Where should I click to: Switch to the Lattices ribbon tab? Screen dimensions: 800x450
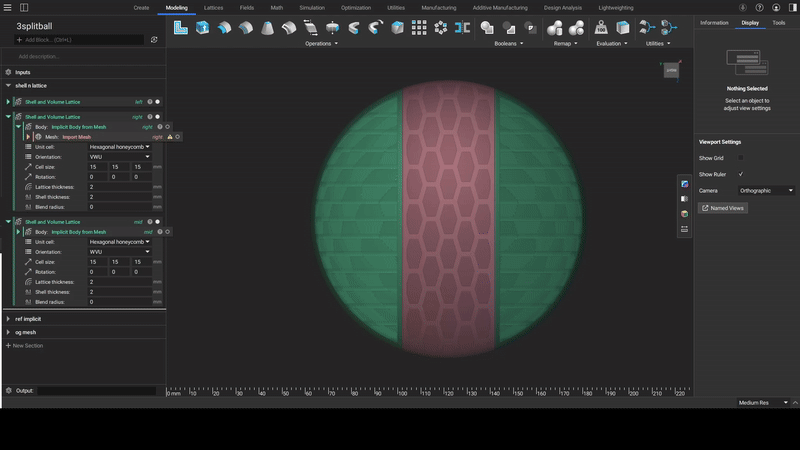[x=213, y=8]
